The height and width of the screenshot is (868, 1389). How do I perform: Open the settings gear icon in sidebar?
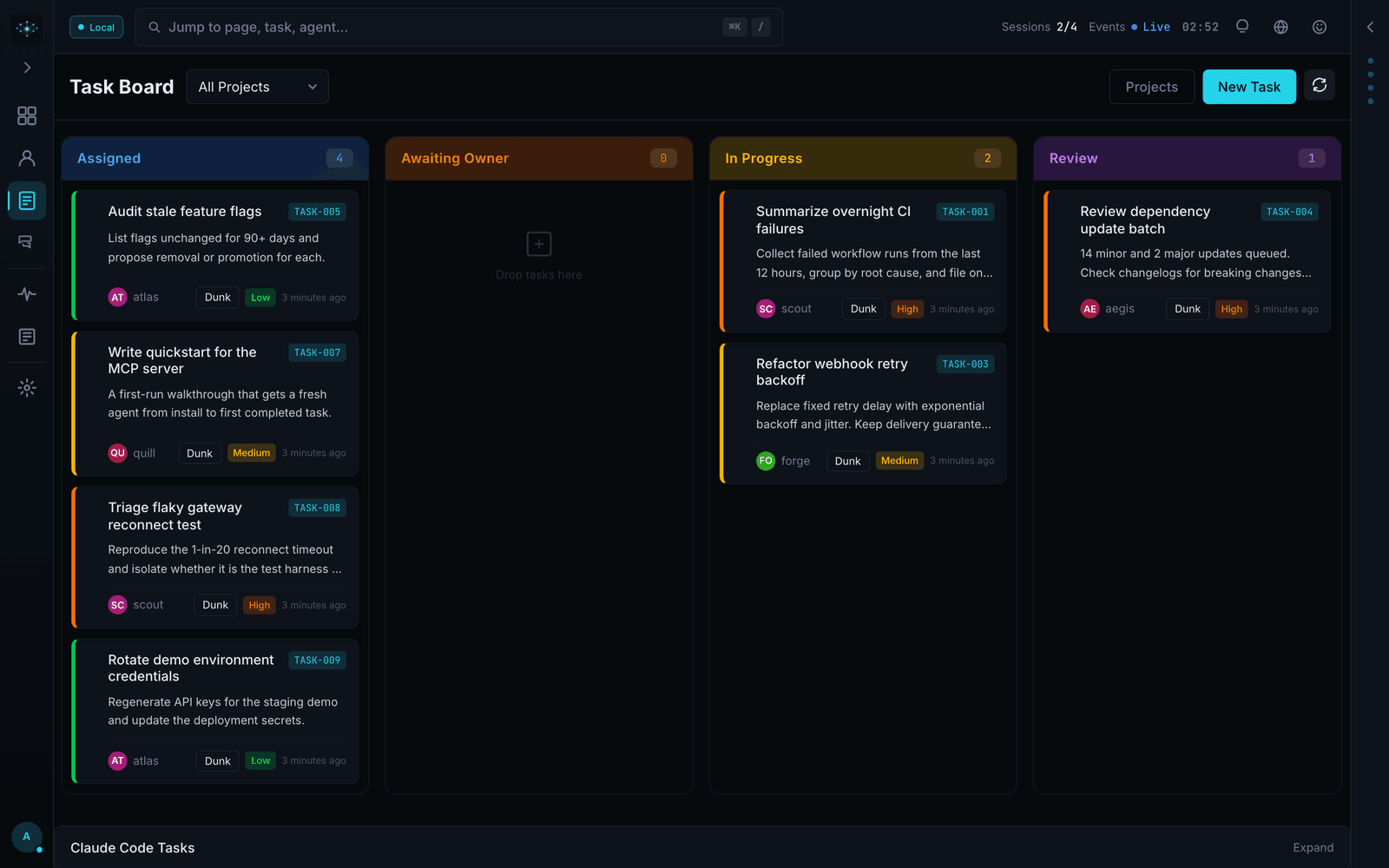(x=27, y=388)
